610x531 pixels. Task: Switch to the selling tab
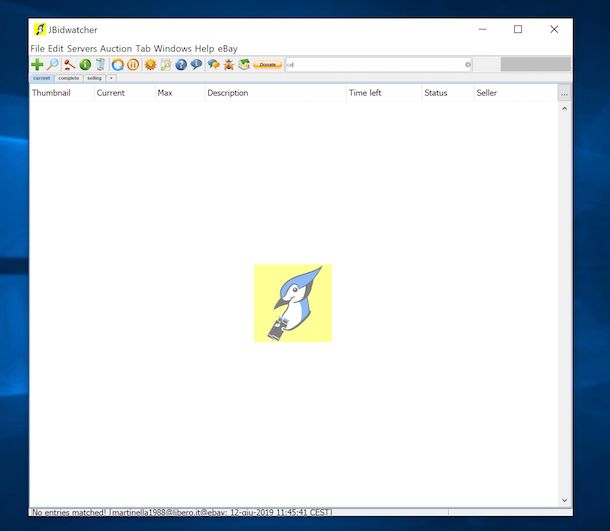pyautogui.click(x=94, y=78)
